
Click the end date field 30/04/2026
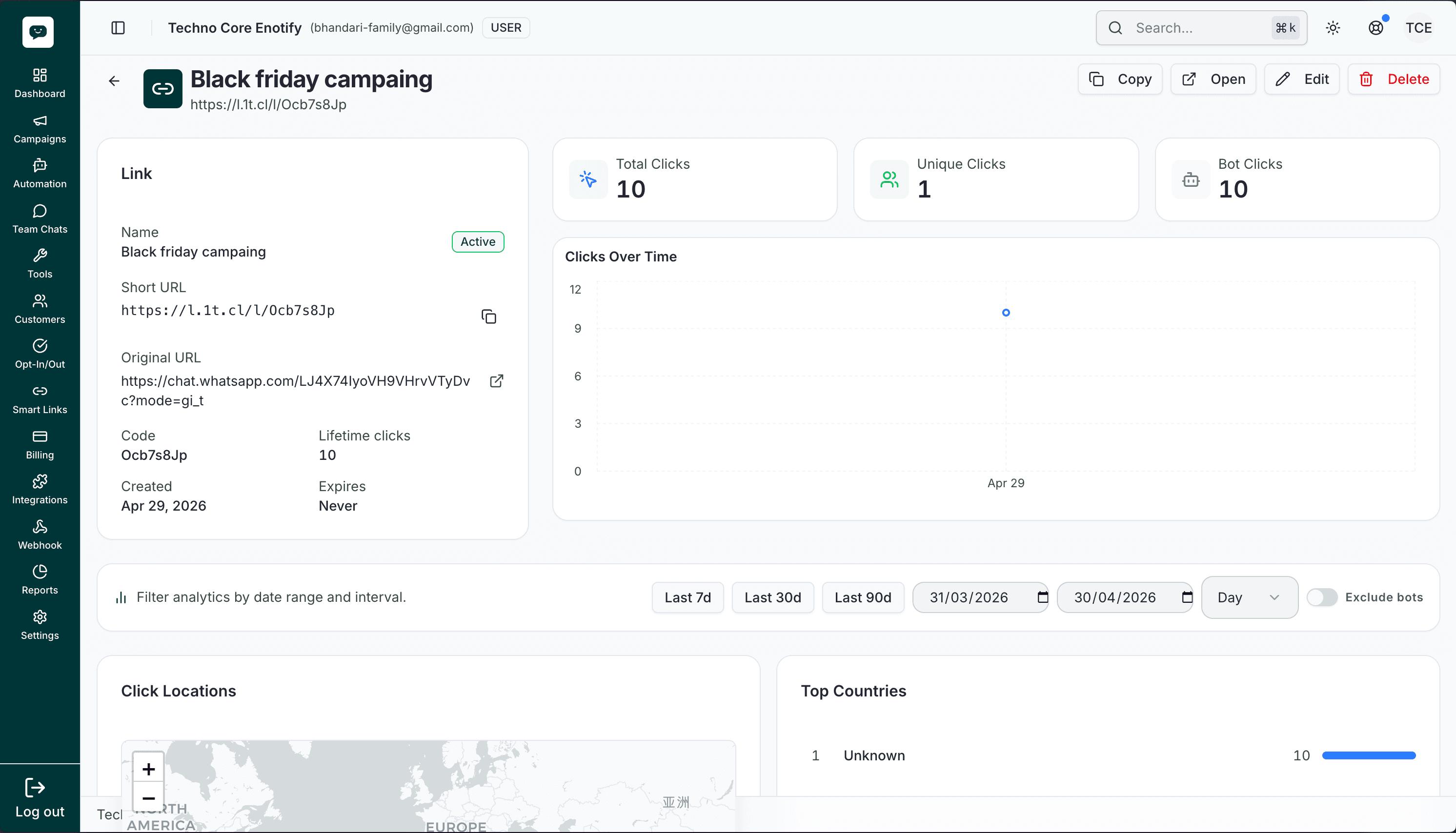[x=1125, y=597]
